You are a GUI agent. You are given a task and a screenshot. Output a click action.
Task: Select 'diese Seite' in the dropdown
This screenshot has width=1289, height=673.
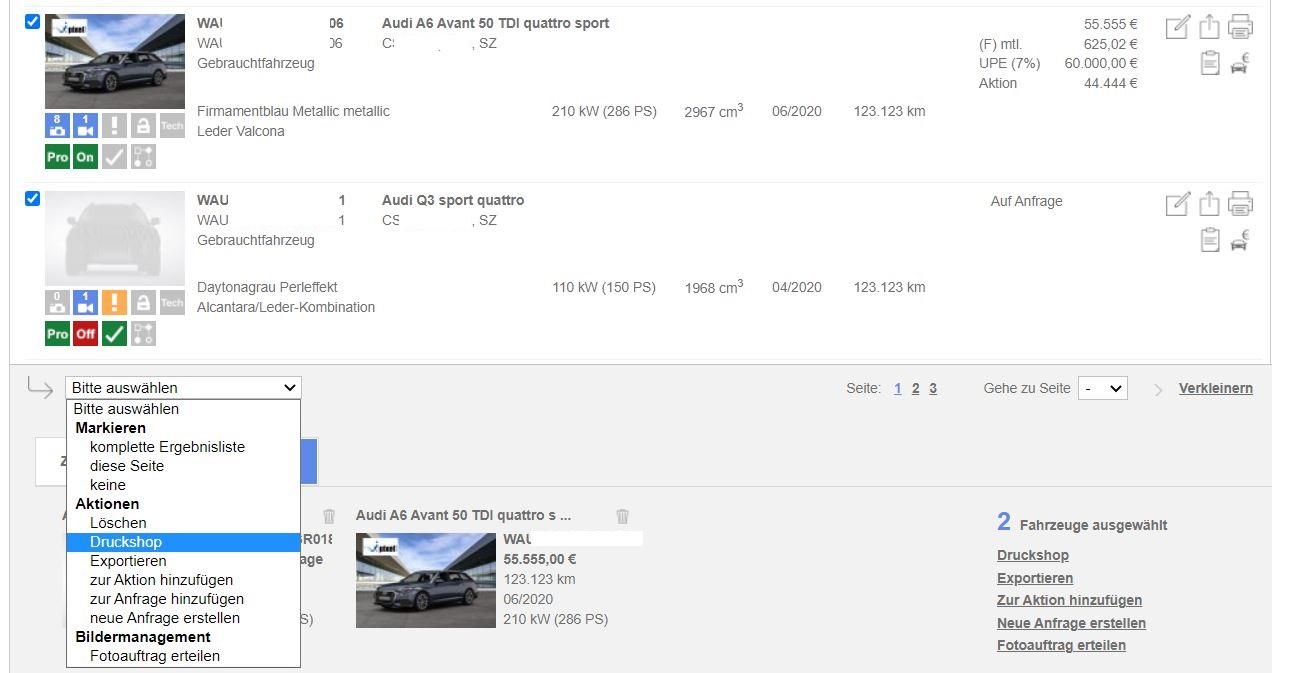[183, 466]
